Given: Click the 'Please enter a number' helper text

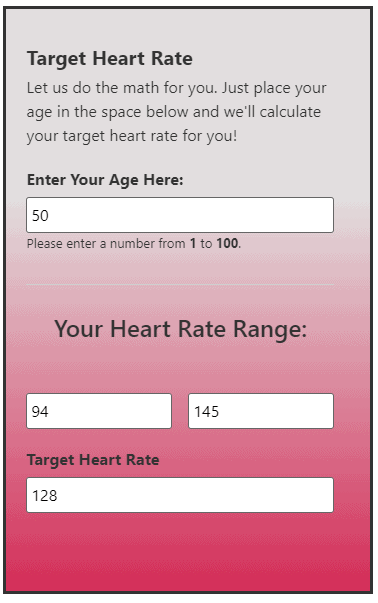Looking at the screenshot, I should click(134, 243).
